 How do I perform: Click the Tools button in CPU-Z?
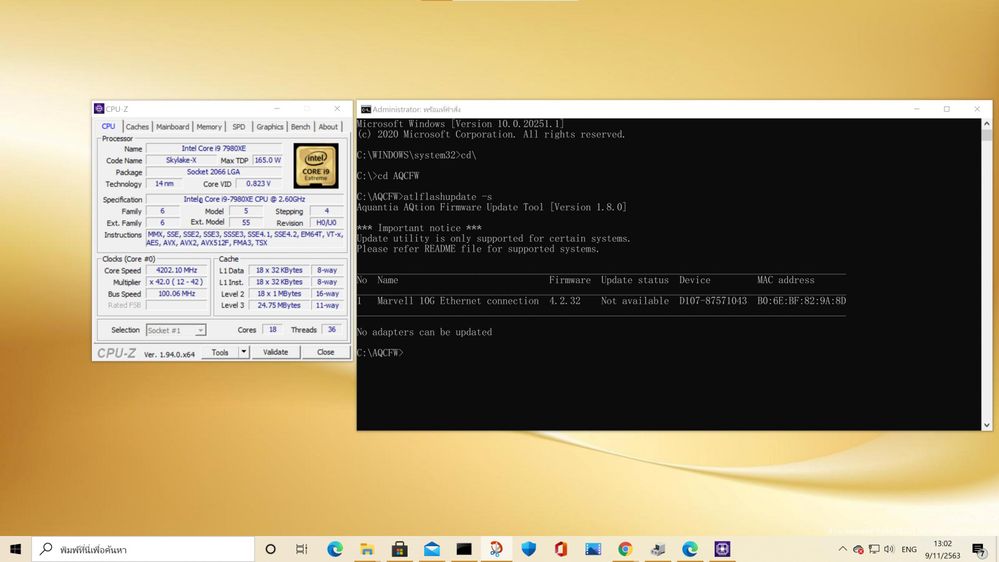[x=220, y=352]
